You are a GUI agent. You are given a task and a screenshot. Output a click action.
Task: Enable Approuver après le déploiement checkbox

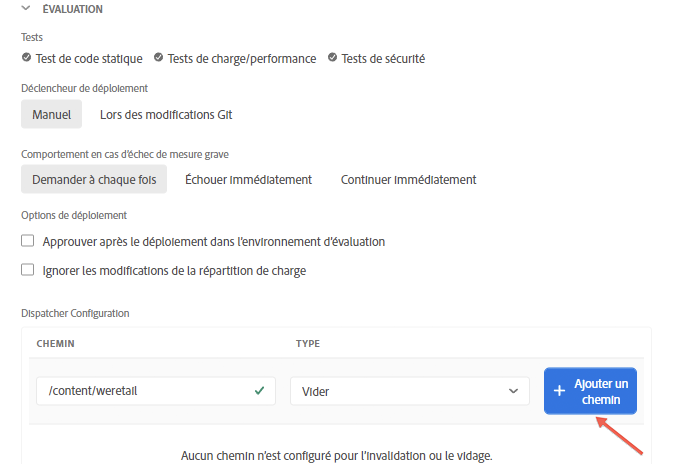click(28, 241)
